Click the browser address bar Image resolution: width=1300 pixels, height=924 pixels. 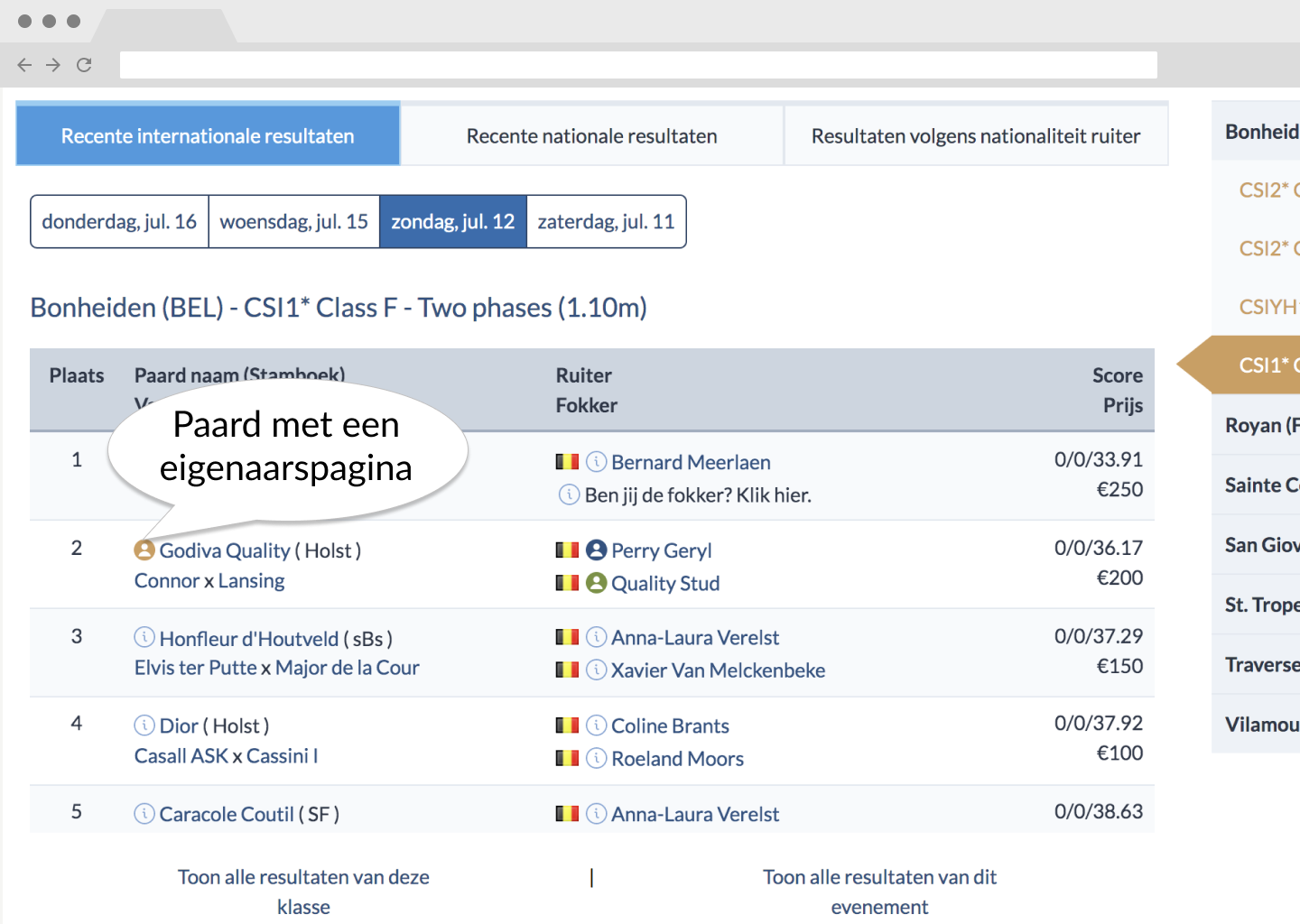(x=638, y=65)
